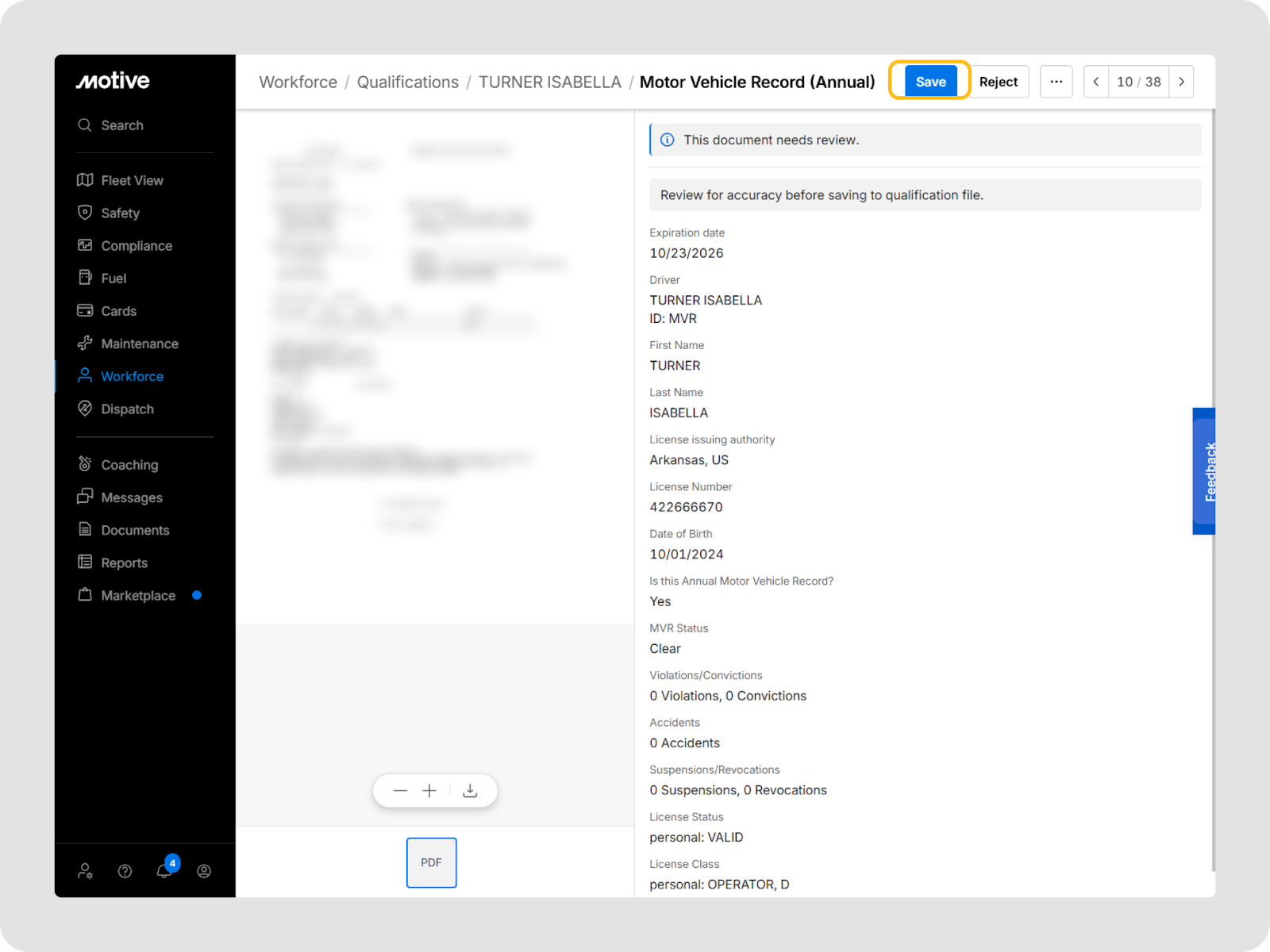Open the more options ellipsis menu

1056,82
